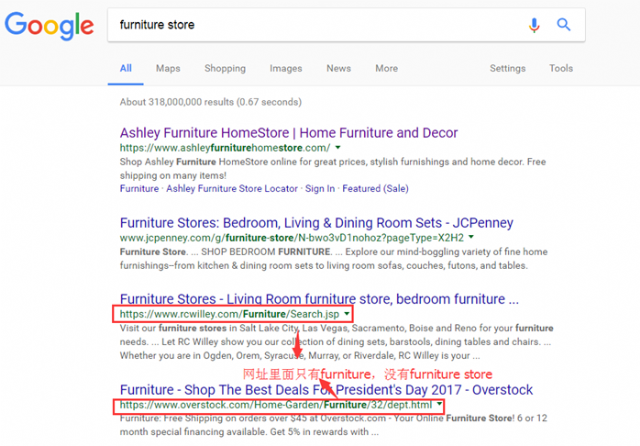640x446 pixels.
Task: Open the Featured (Sale) sitelink
Action: [x=375, y=189]
